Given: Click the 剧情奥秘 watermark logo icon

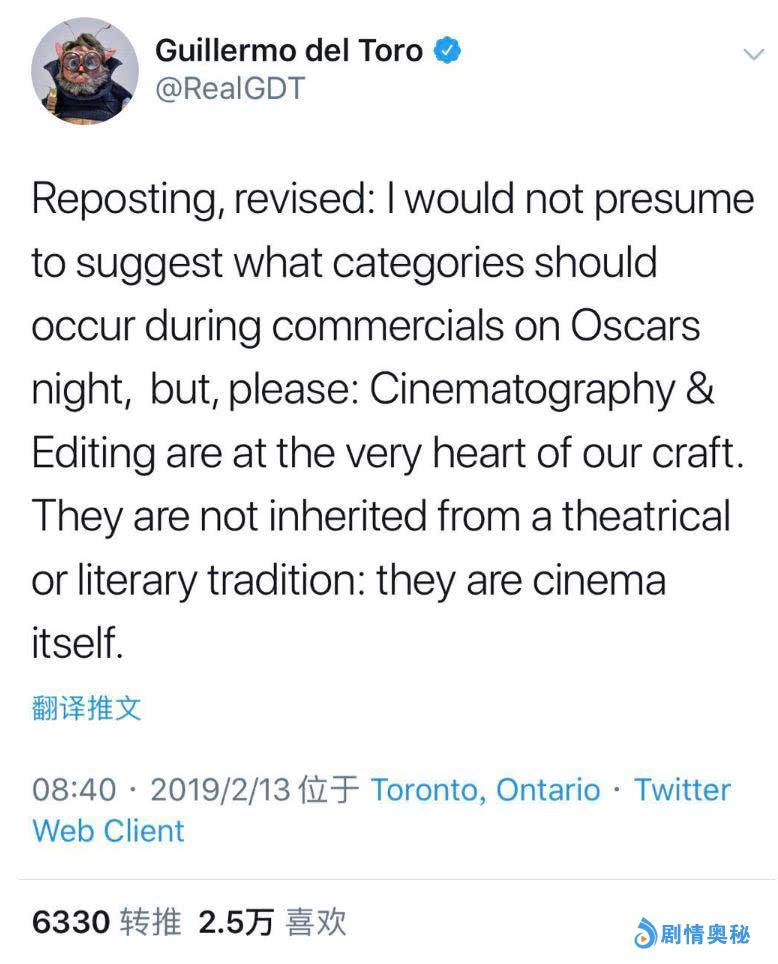Looking at the screenshot, I should 645,934.
